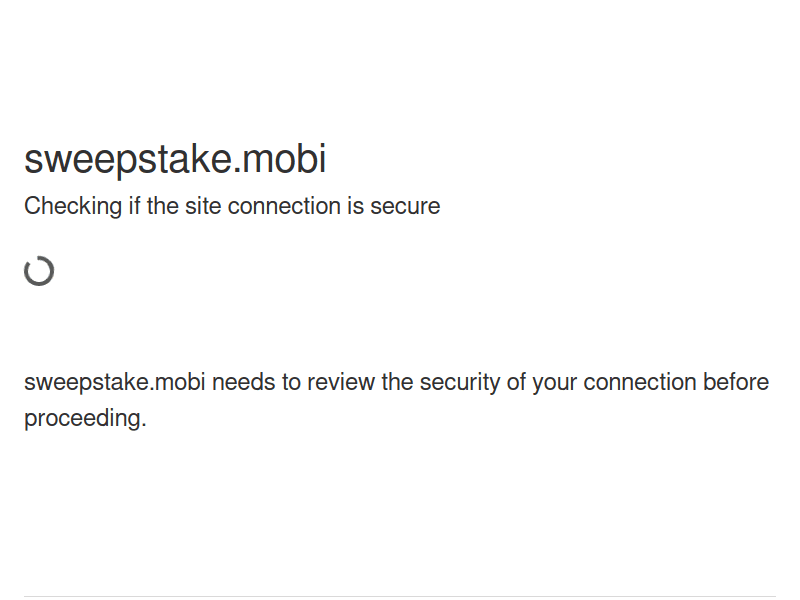Click the word "of" in the paragraph
Viewport: 800px width, 600px height.
(516, 383)
